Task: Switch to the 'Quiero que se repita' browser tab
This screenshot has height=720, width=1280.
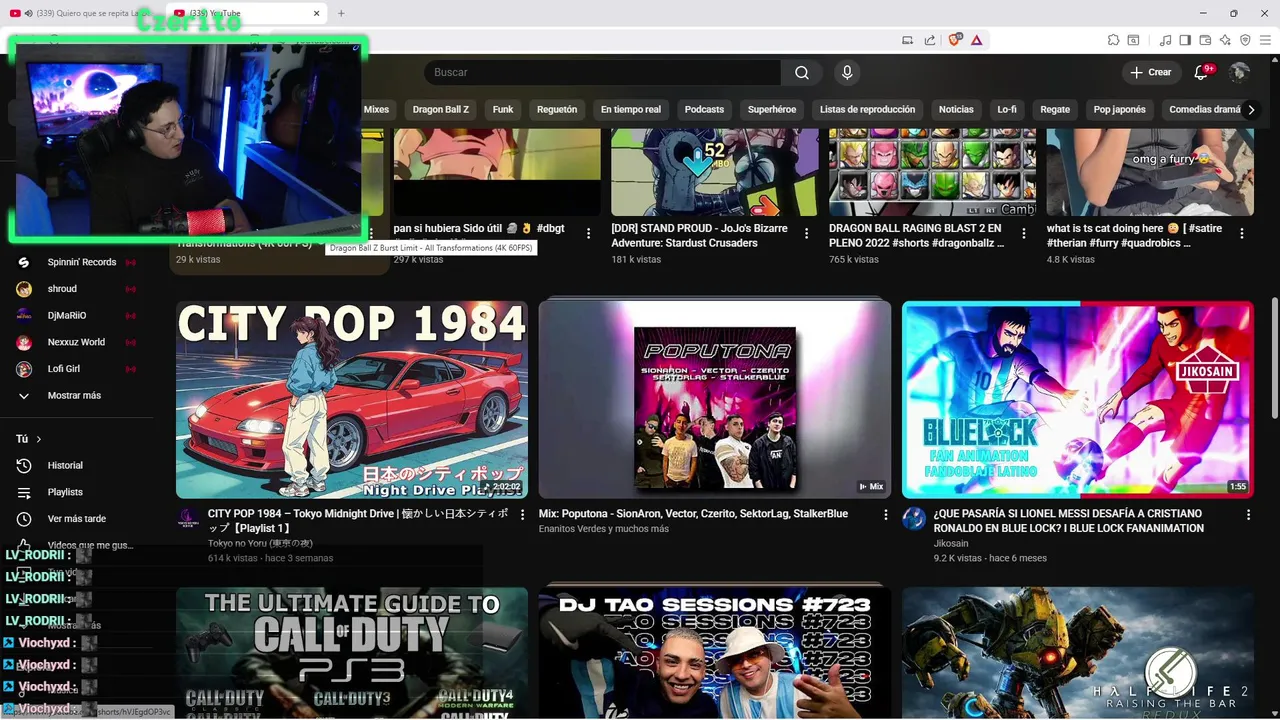Action: [83, 13]
